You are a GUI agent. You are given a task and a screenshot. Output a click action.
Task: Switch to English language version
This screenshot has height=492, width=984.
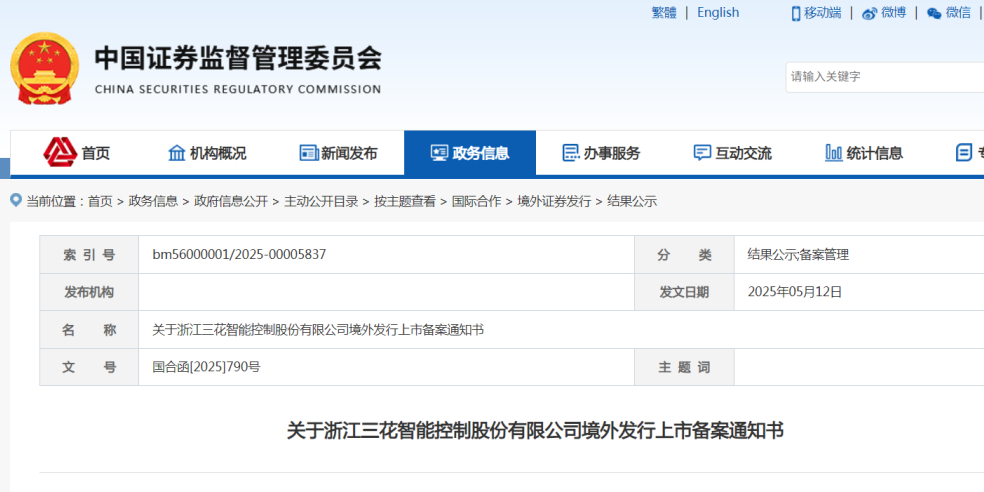click(x=718, y=13)
